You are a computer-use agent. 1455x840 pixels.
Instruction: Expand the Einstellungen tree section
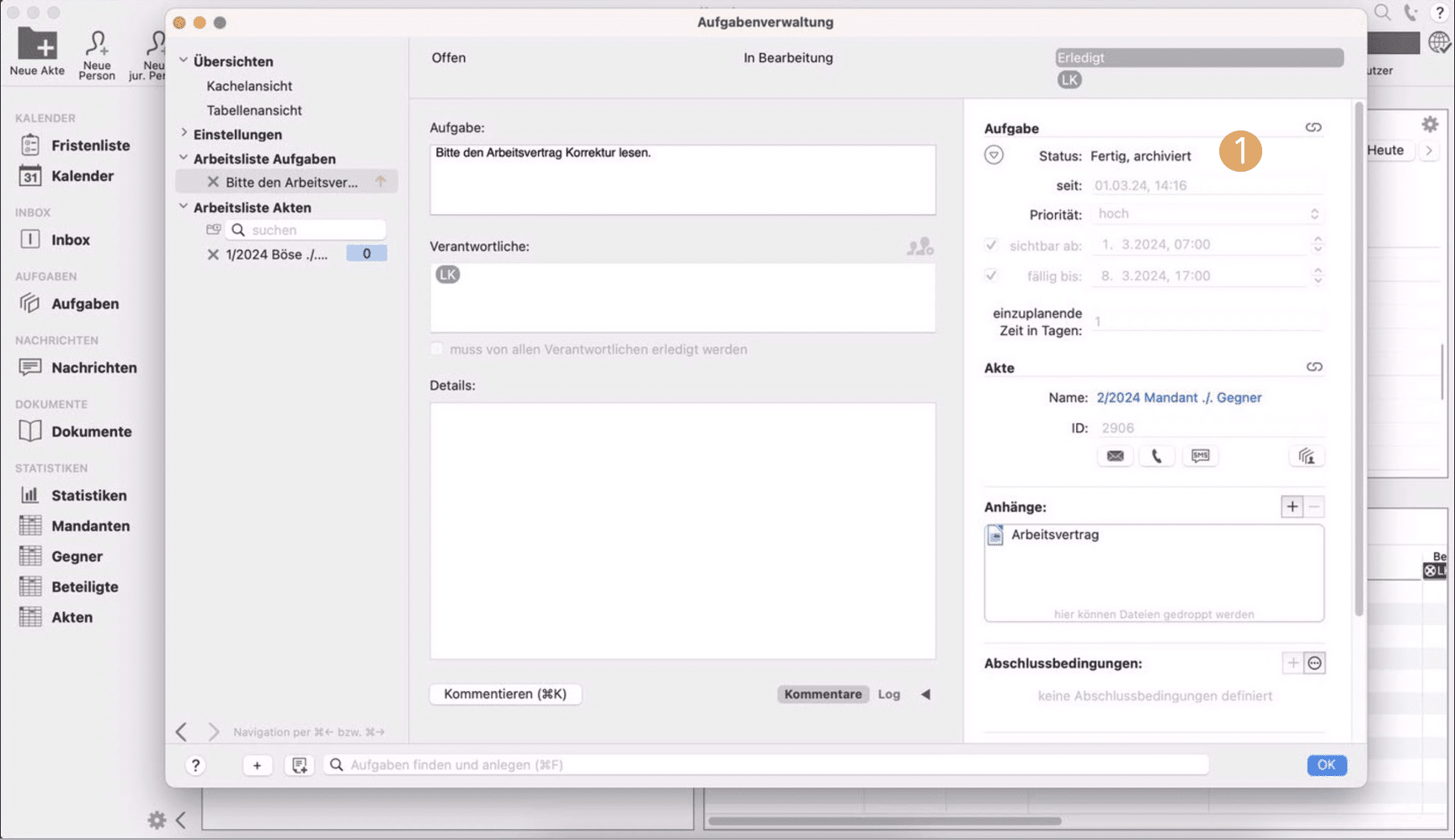[x=184, y=133]
